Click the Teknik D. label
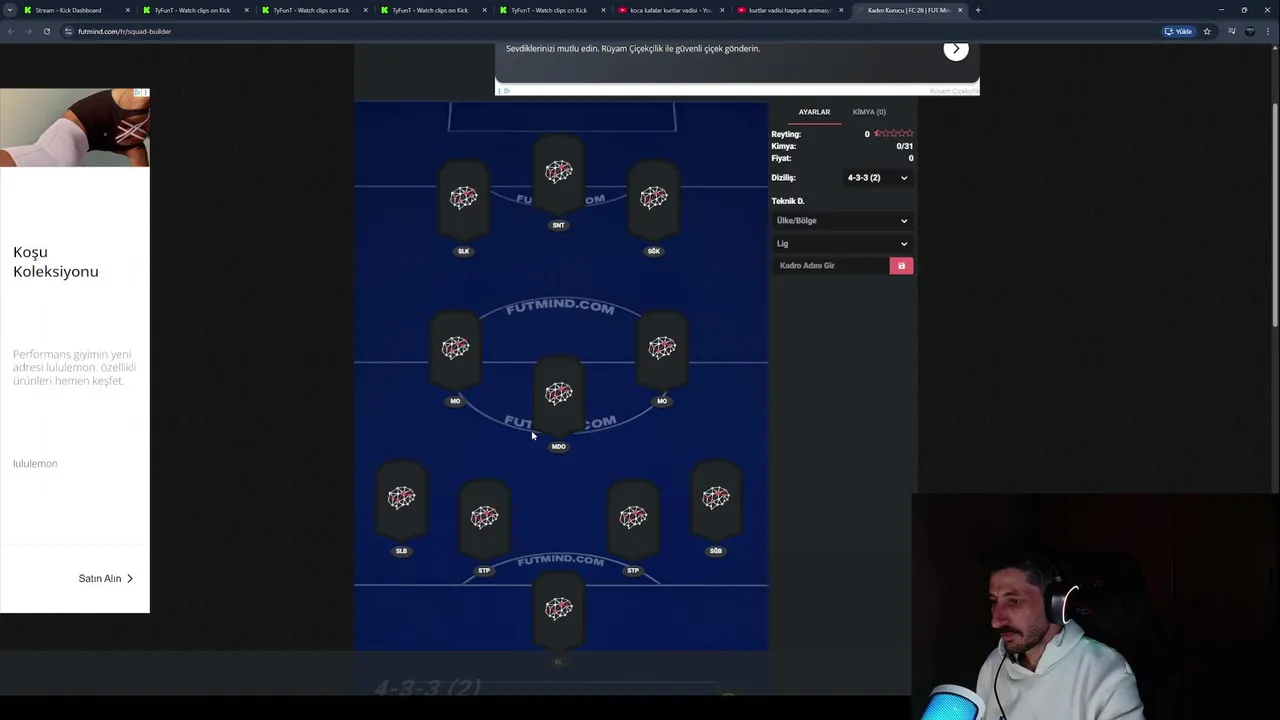Screen dimensions: 1280x720 point(788,201)
